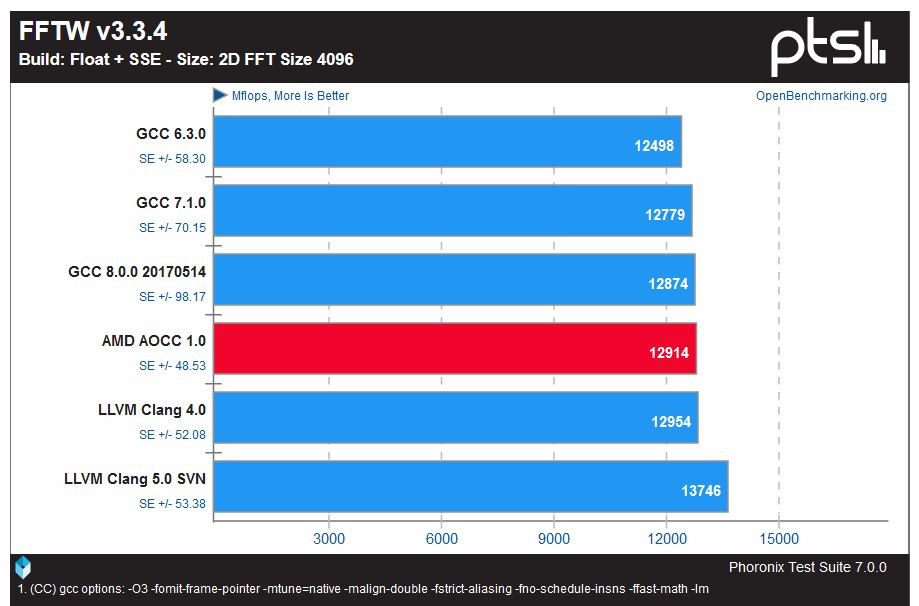Click the AMD AOCC 1.0 label
This screenshot has height=606, width=919.
coord(154,341)
